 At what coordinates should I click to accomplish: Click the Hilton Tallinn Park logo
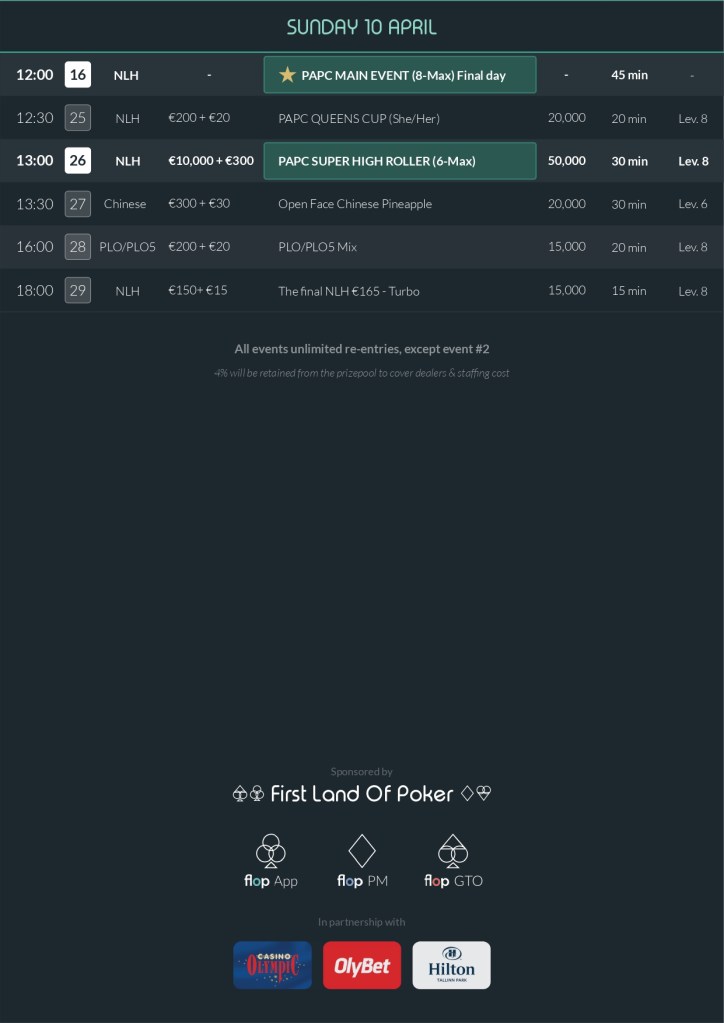tap(451, 965)
